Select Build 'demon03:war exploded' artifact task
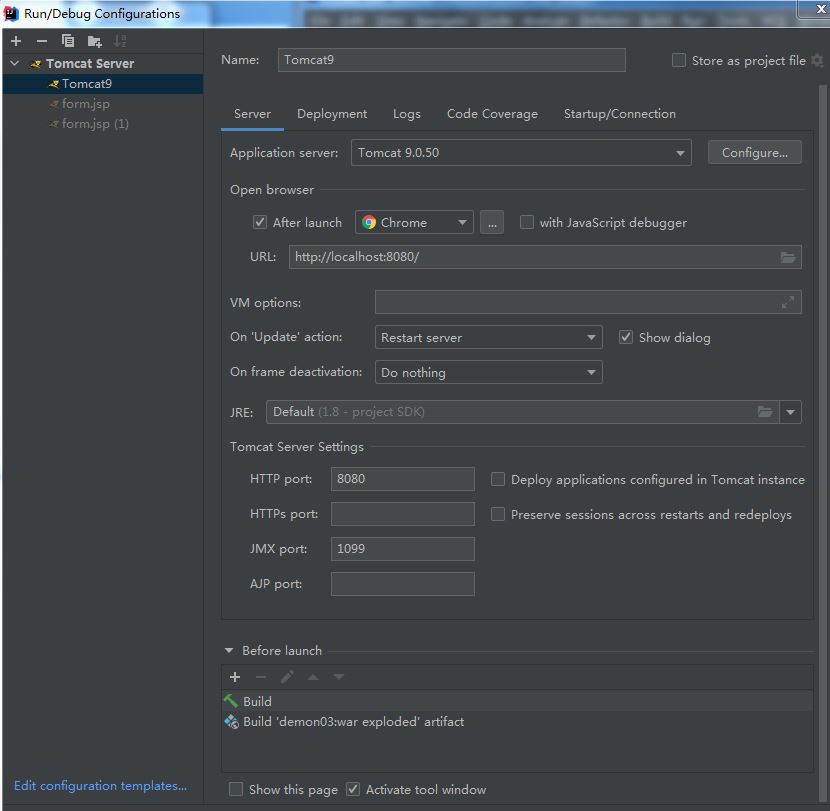This screenshot has height=811, width=830. tap(517, 722)
